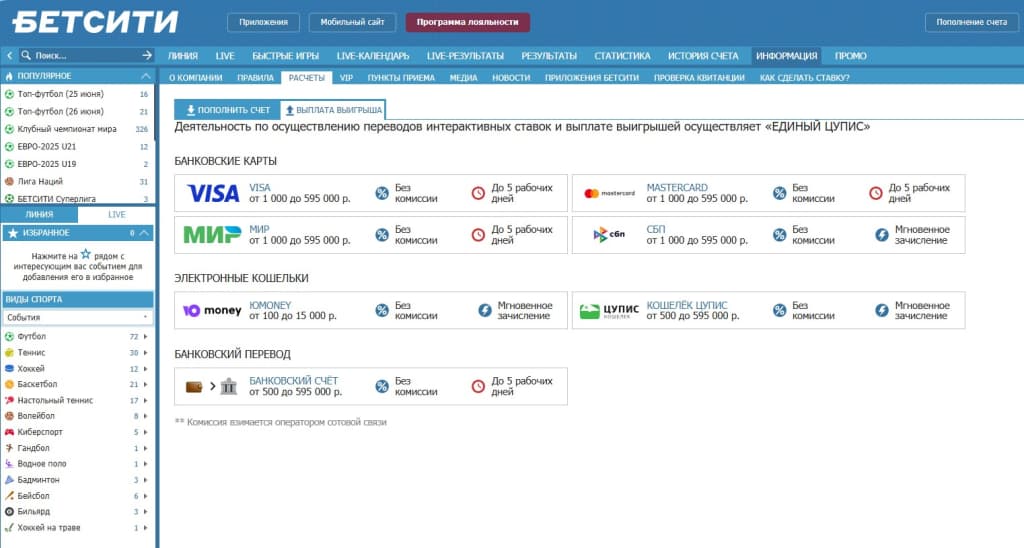Open the ПРОМО menu item
Screen dimensions: 1024x548
click(x=850, y=56)
